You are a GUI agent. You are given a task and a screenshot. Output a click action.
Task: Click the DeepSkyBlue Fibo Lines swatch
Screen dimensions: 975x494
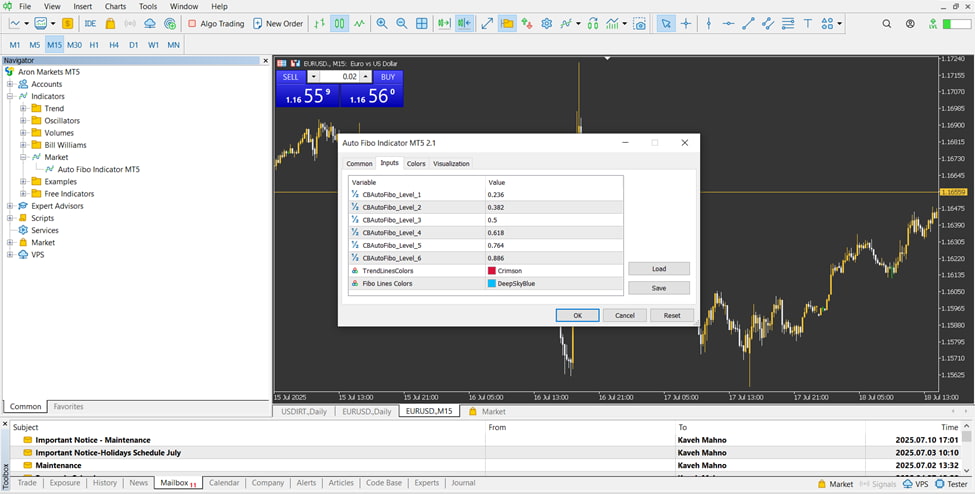tap(492, 283)
